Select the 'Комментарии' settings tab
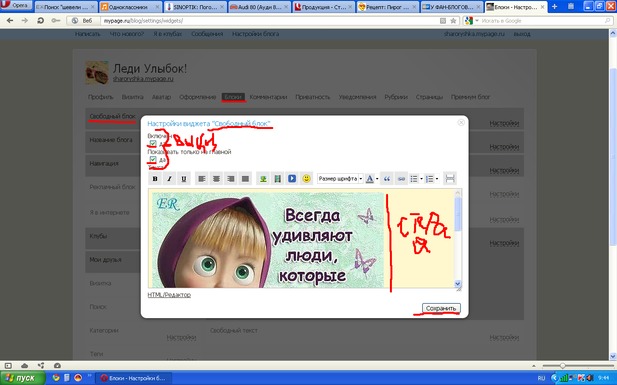The image size is (617, 385). click(x=268, y=97)
